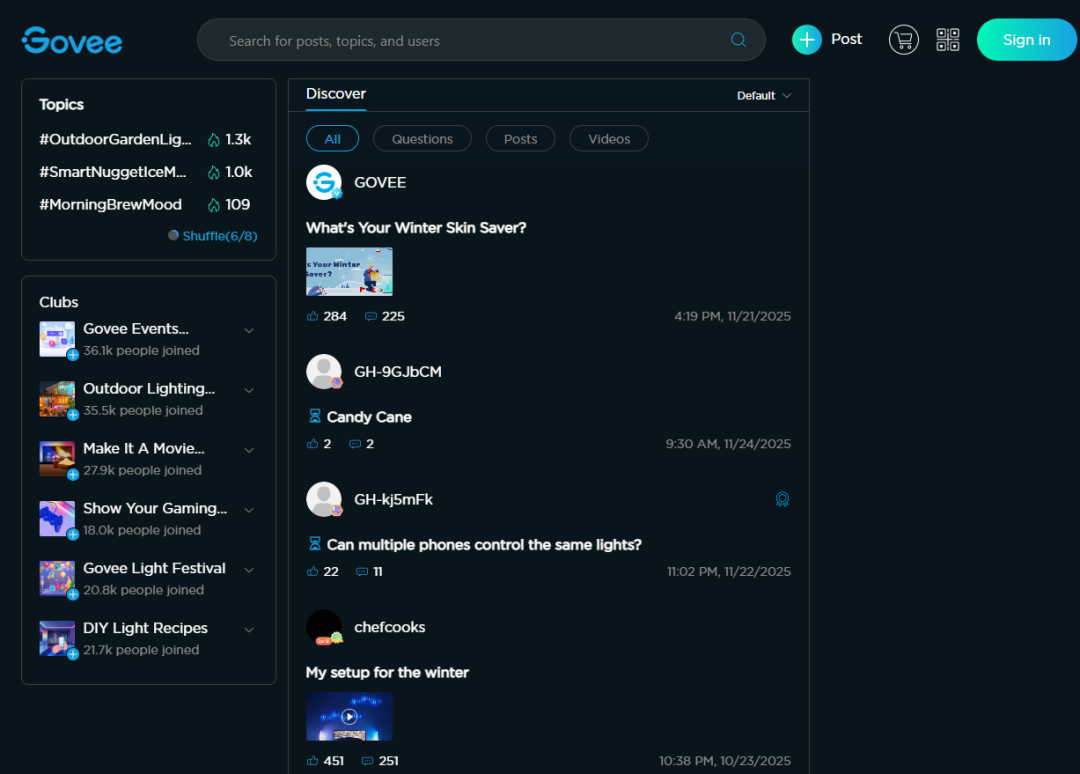
Task: Shuffle the topics list
Action: click(213, 236)
